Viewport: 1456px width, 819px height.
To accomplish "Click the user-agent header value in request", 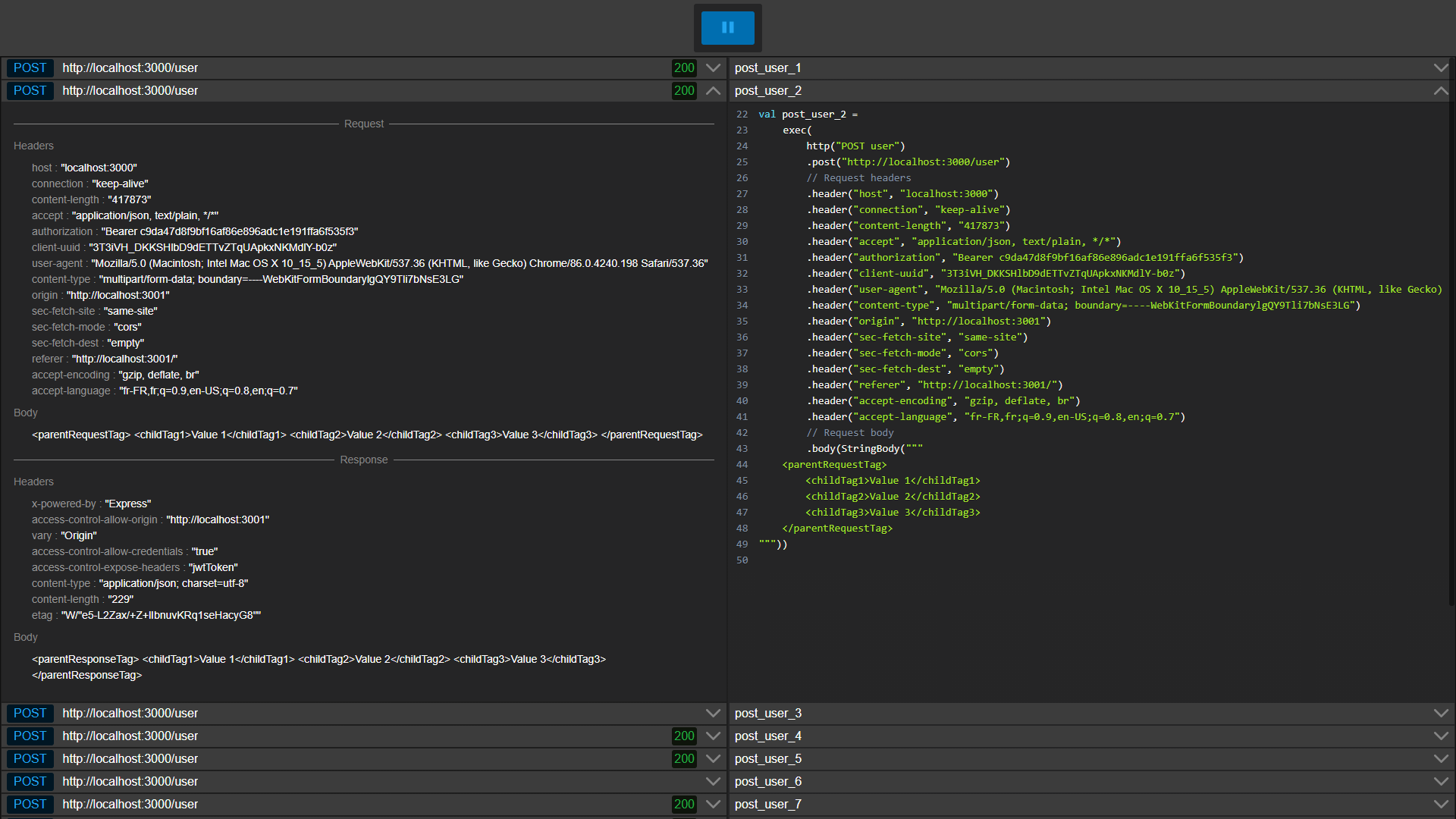I will (x=400, y=263).
